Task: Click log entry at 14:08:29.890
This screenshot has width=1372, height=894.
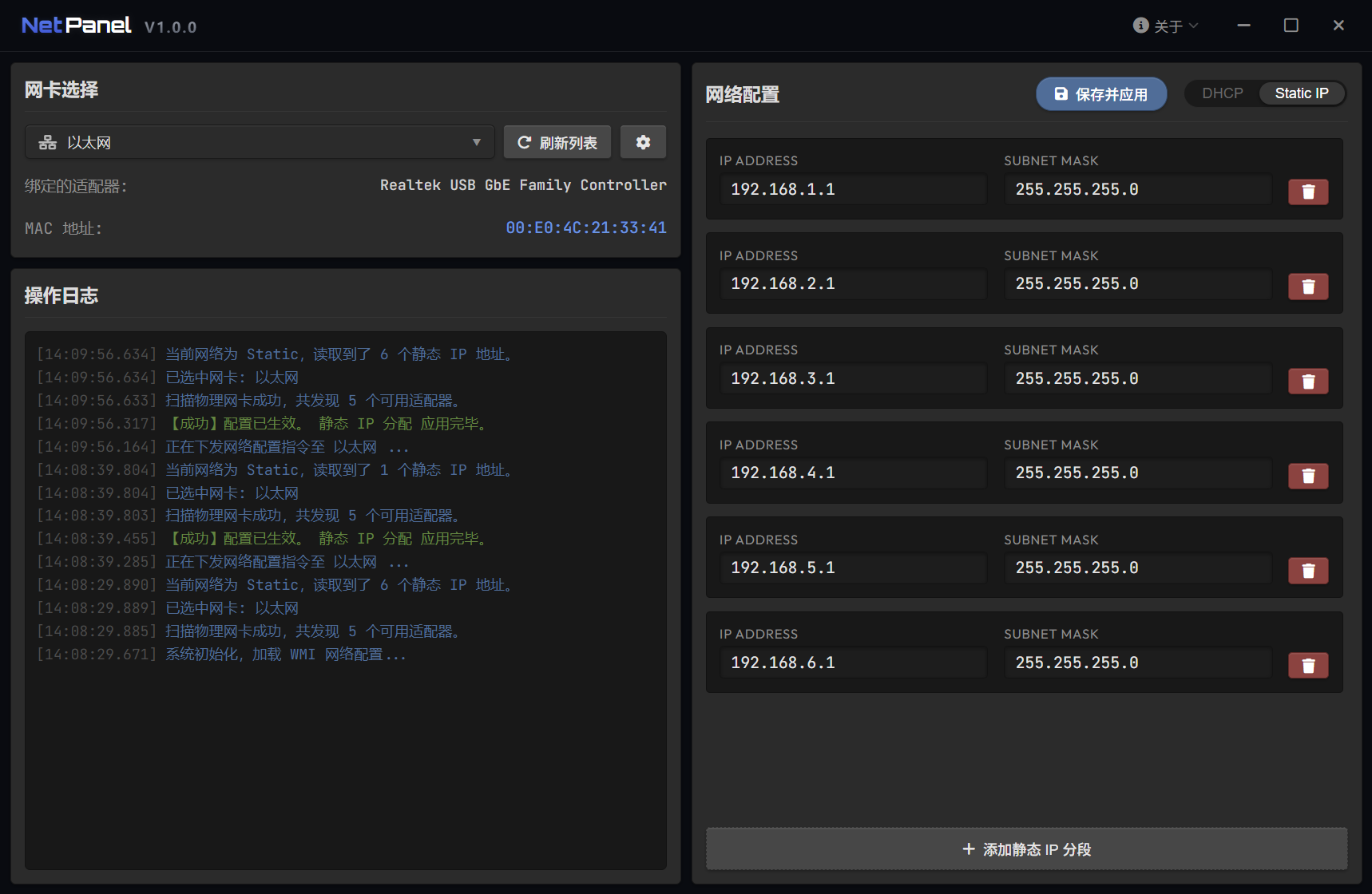Action: click(x=276, y=585)
